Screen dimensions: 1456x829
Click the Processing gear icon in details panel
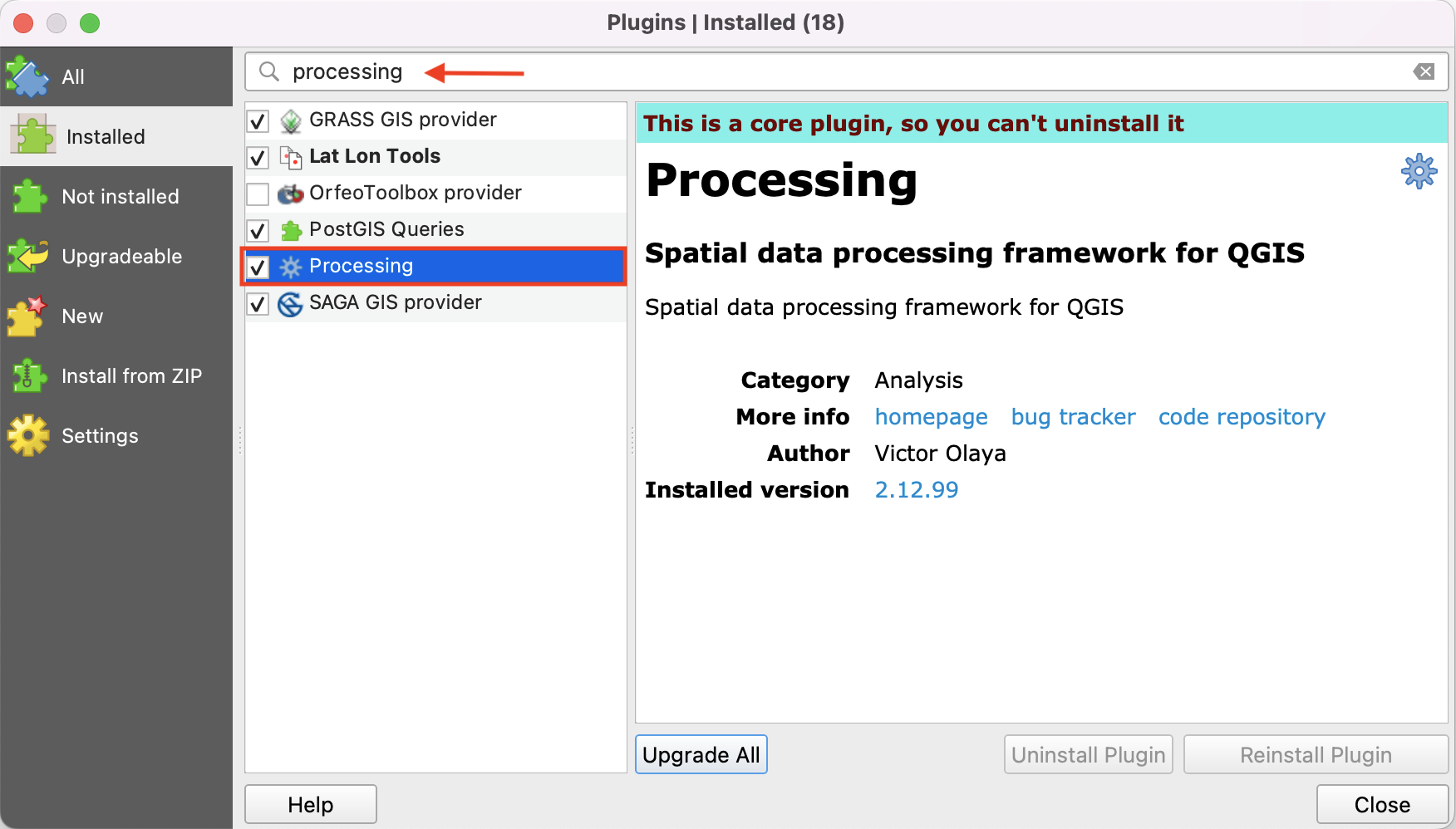1419,171
